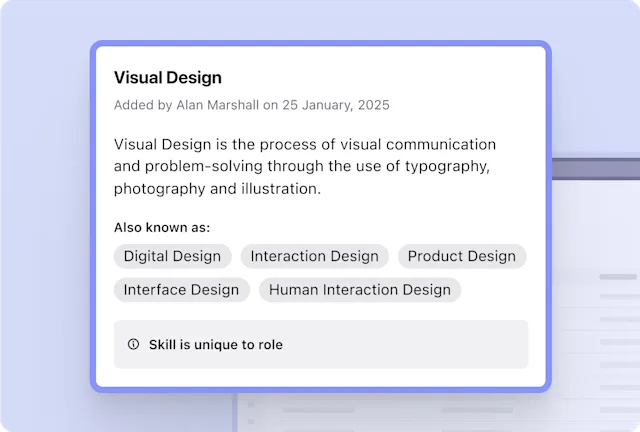The height and width of the screenshot is (432, 640).
Task: Click the blurred list lines right of the card
Action: click(x=619, y=343)
